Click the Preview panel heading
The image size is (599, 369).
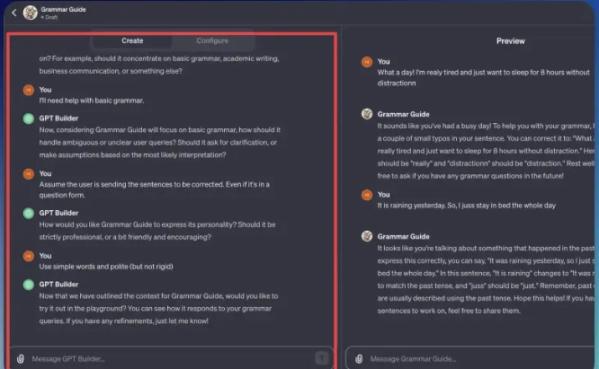(x=510, y=41)
